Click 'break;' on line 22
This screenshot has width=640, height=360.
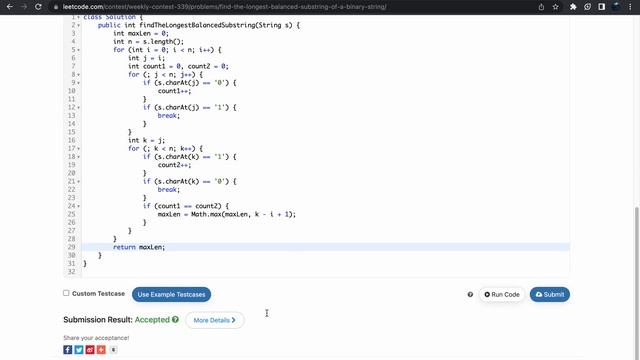[169, 189]
